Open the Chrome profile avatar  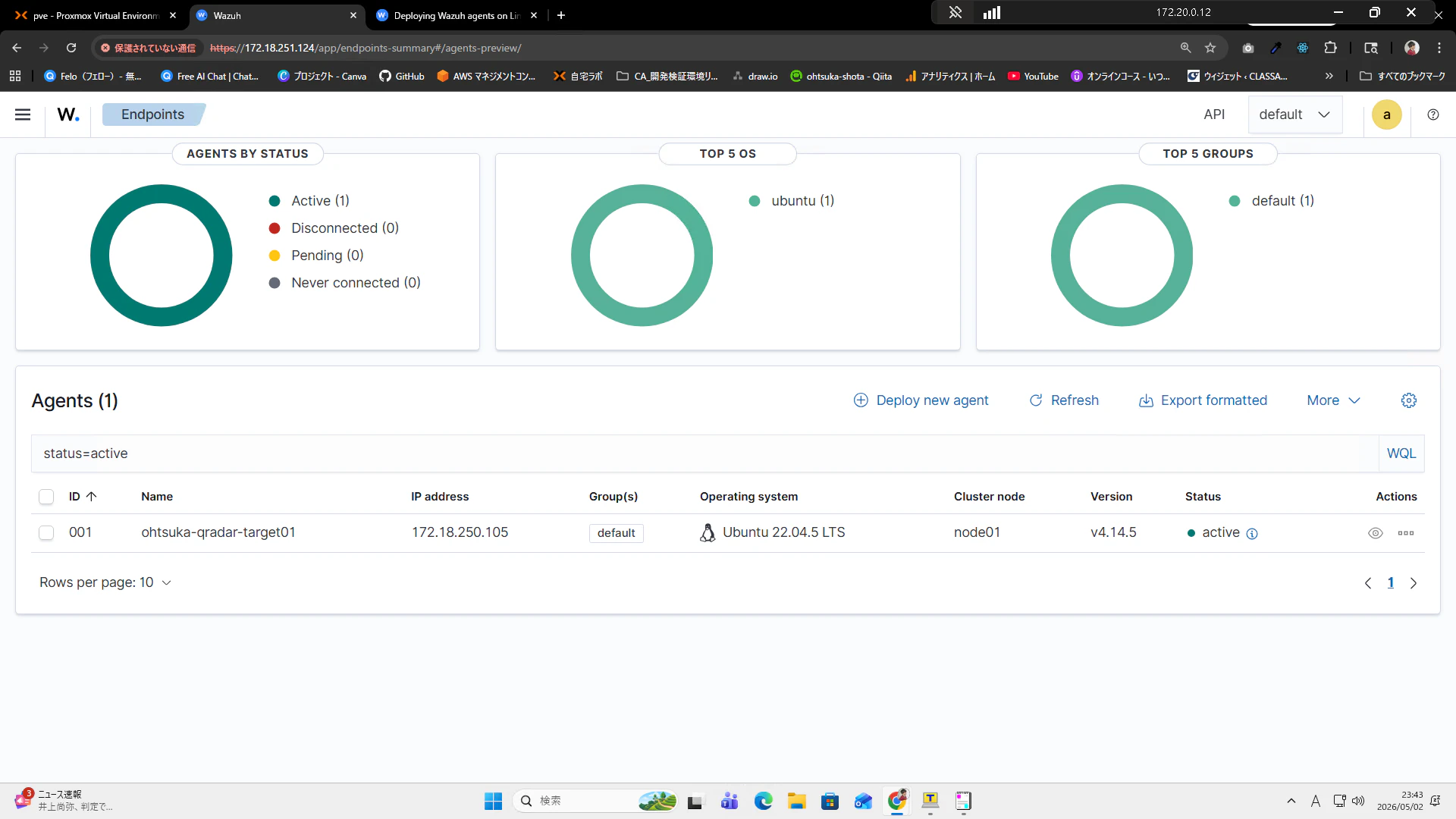tap(1412, 48)
